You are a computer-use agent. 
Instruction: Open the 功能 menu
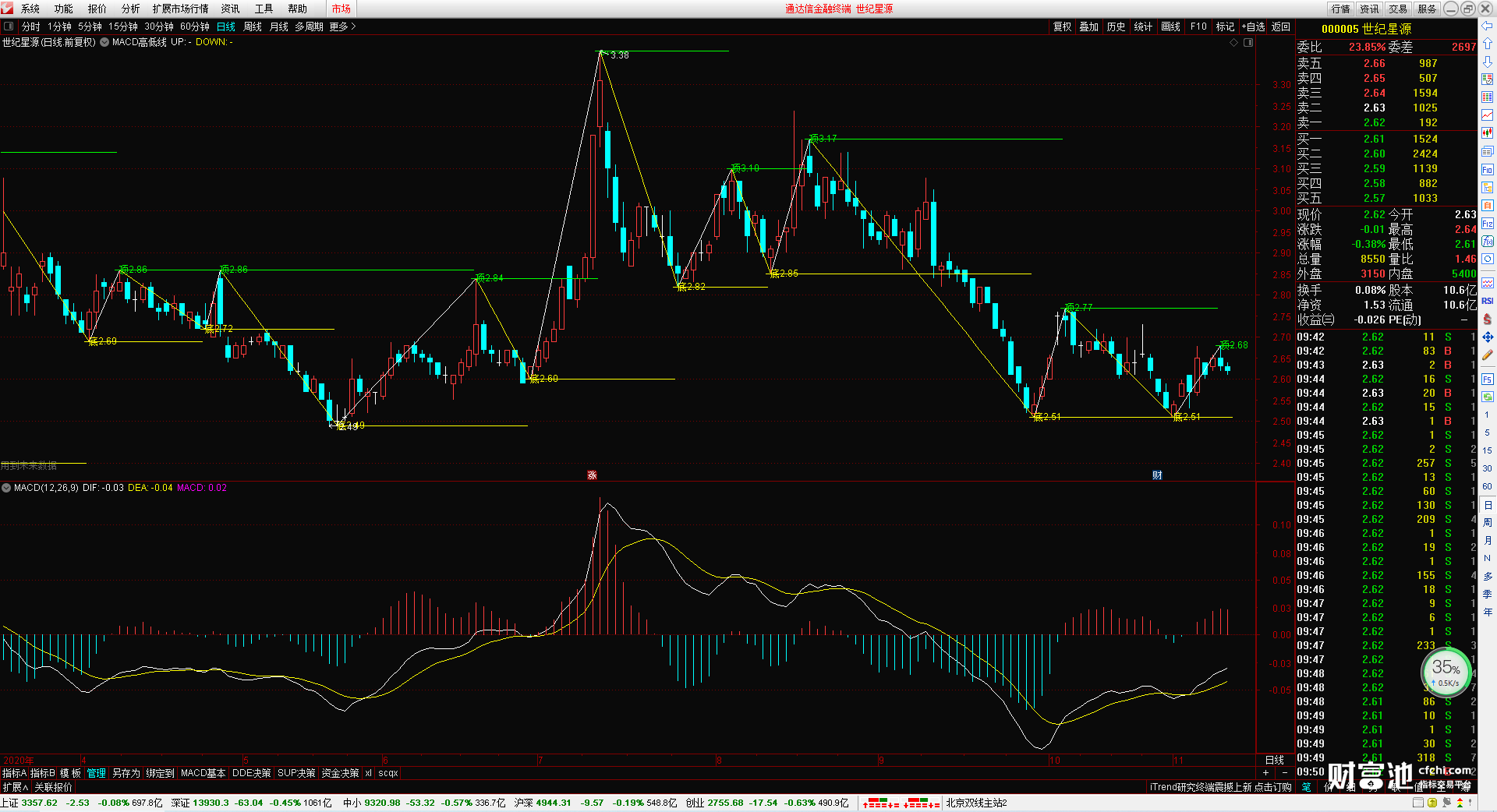point(63,9)
